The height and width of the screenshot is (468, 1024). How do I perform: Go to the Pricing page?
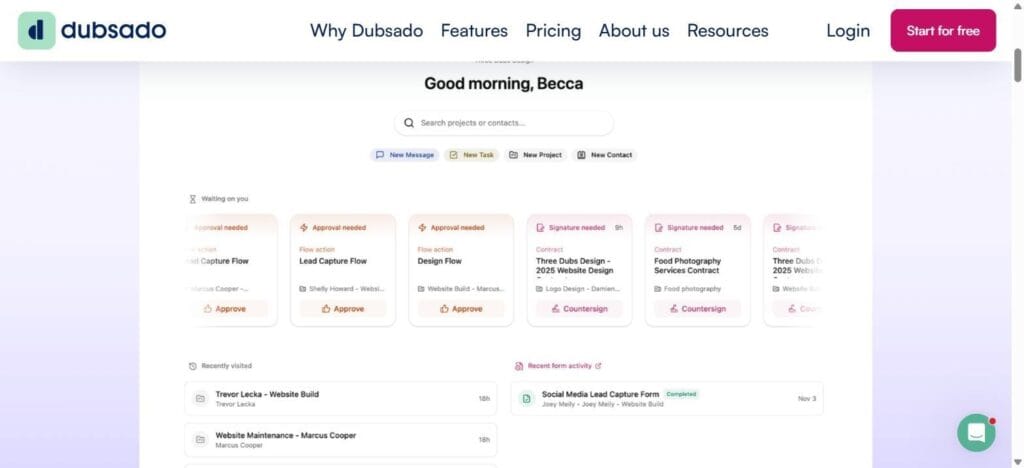[x=553, y=31]
